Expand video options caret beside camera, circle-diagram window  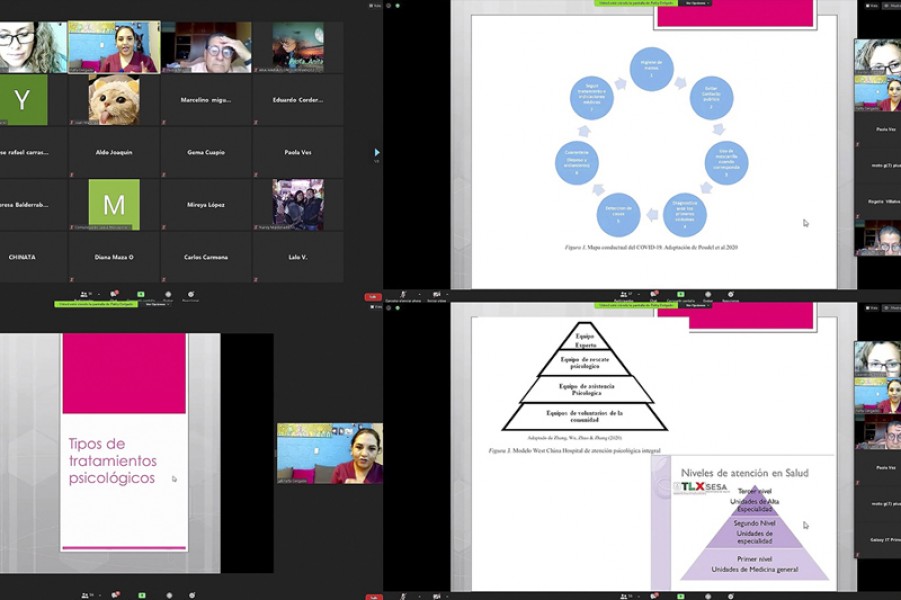(x=447, y=295)
